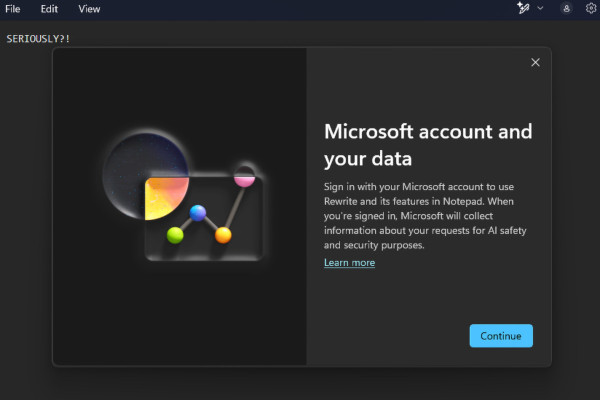Open Notepad settings gear
600x400 pixels.
(591, 8)
